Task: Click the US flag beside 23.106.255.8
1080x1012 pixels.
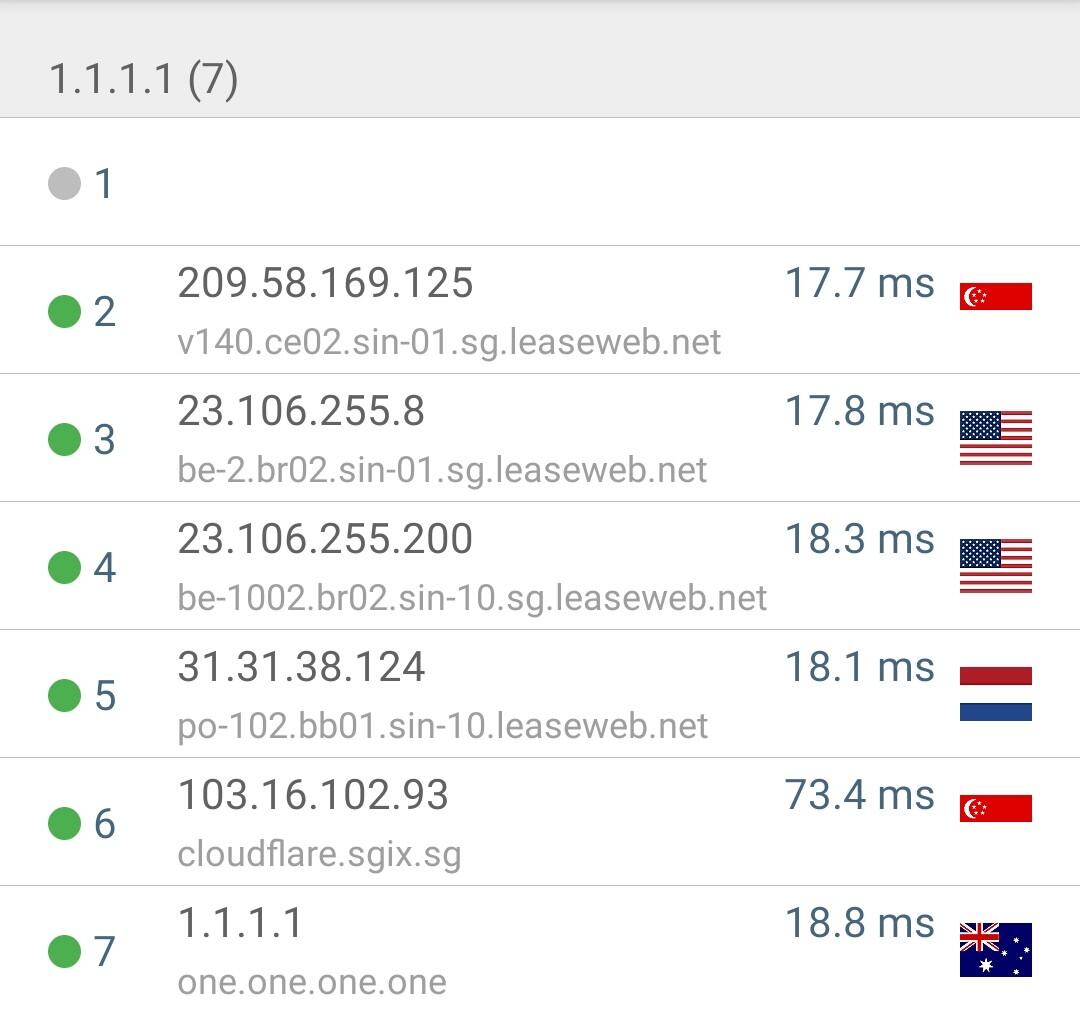Action: [995, 438]
